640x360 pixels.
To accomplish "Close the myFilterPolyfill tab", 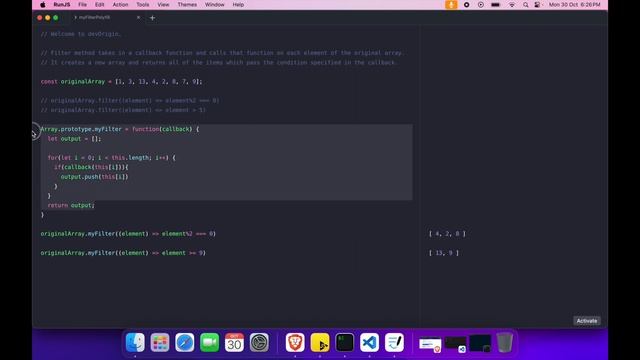I will [138, 18].
